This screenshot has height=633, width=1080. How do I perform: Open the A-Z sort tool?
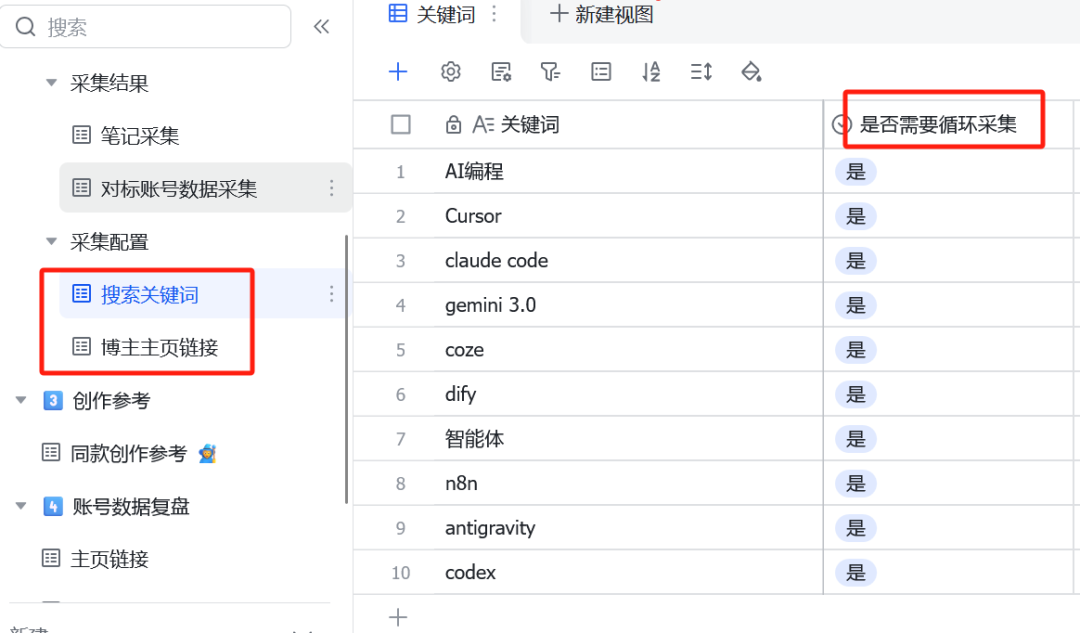coord(651,72)
